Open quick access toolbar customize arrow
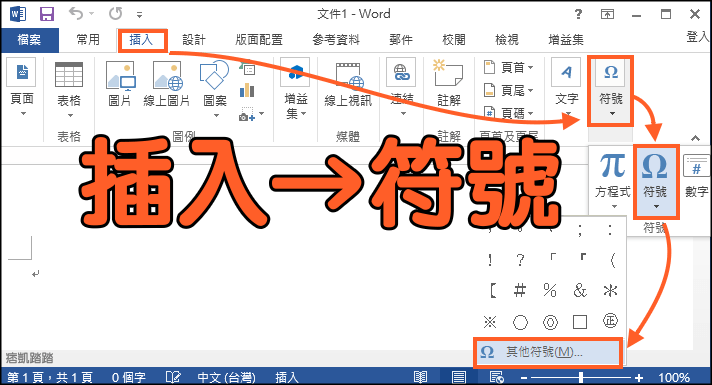The width and height of the screenshot is (712, 385). [139, 15]
